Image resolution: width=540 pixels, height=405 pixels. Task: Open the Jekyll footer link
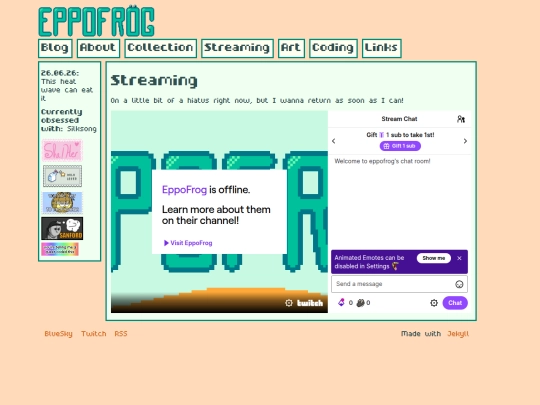458,334
